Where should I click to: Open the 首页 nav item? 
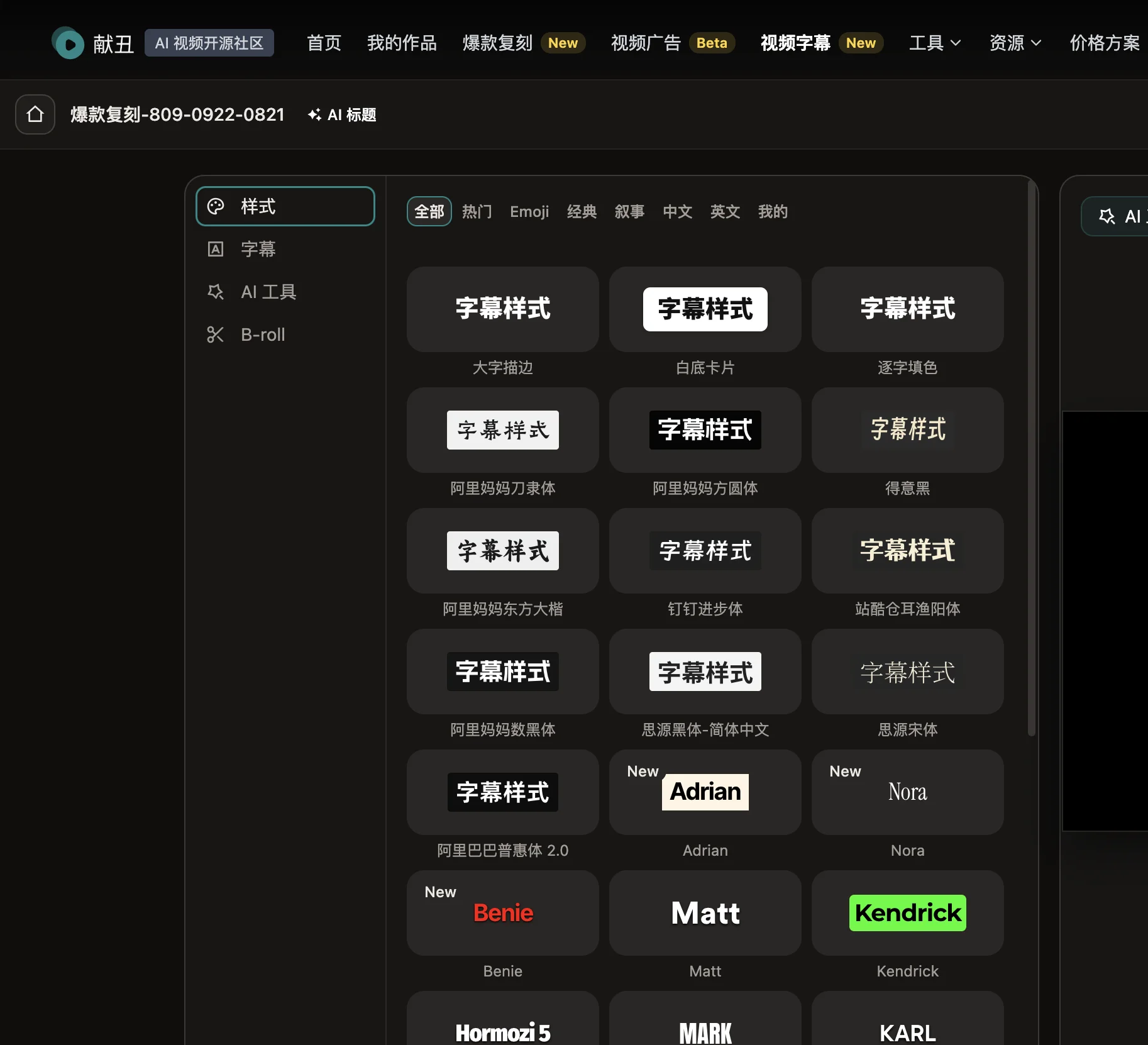click(x=324, y=43)
